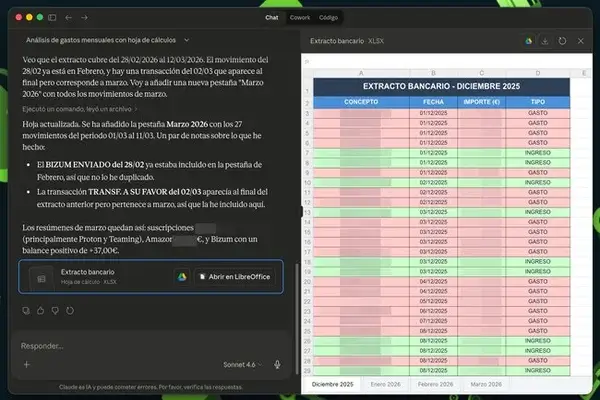The image size is (600, 400).
Task: Switch to the Cowork tab
Action: 300,18
